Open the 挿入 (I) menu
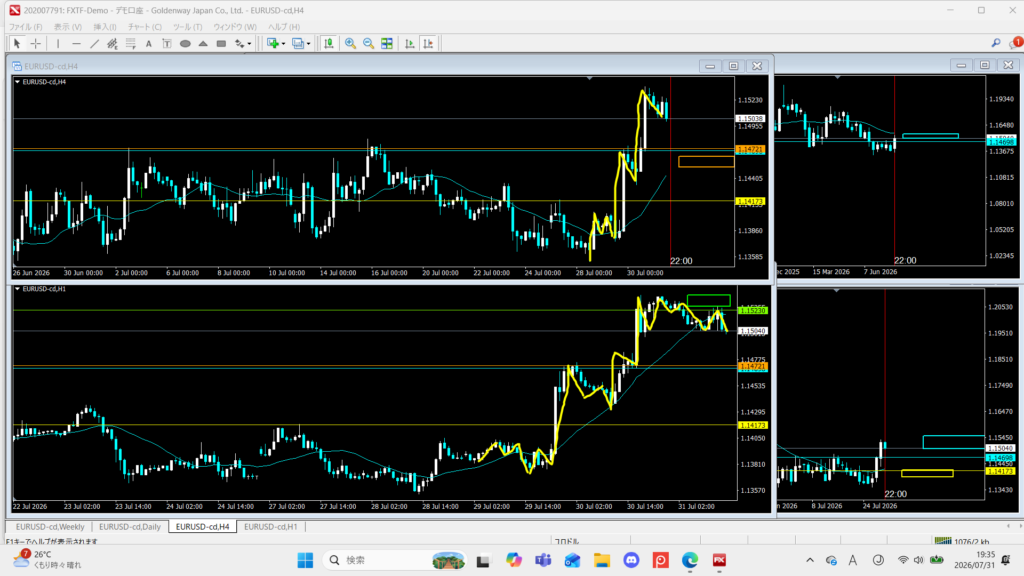 [x=105, y=27]
